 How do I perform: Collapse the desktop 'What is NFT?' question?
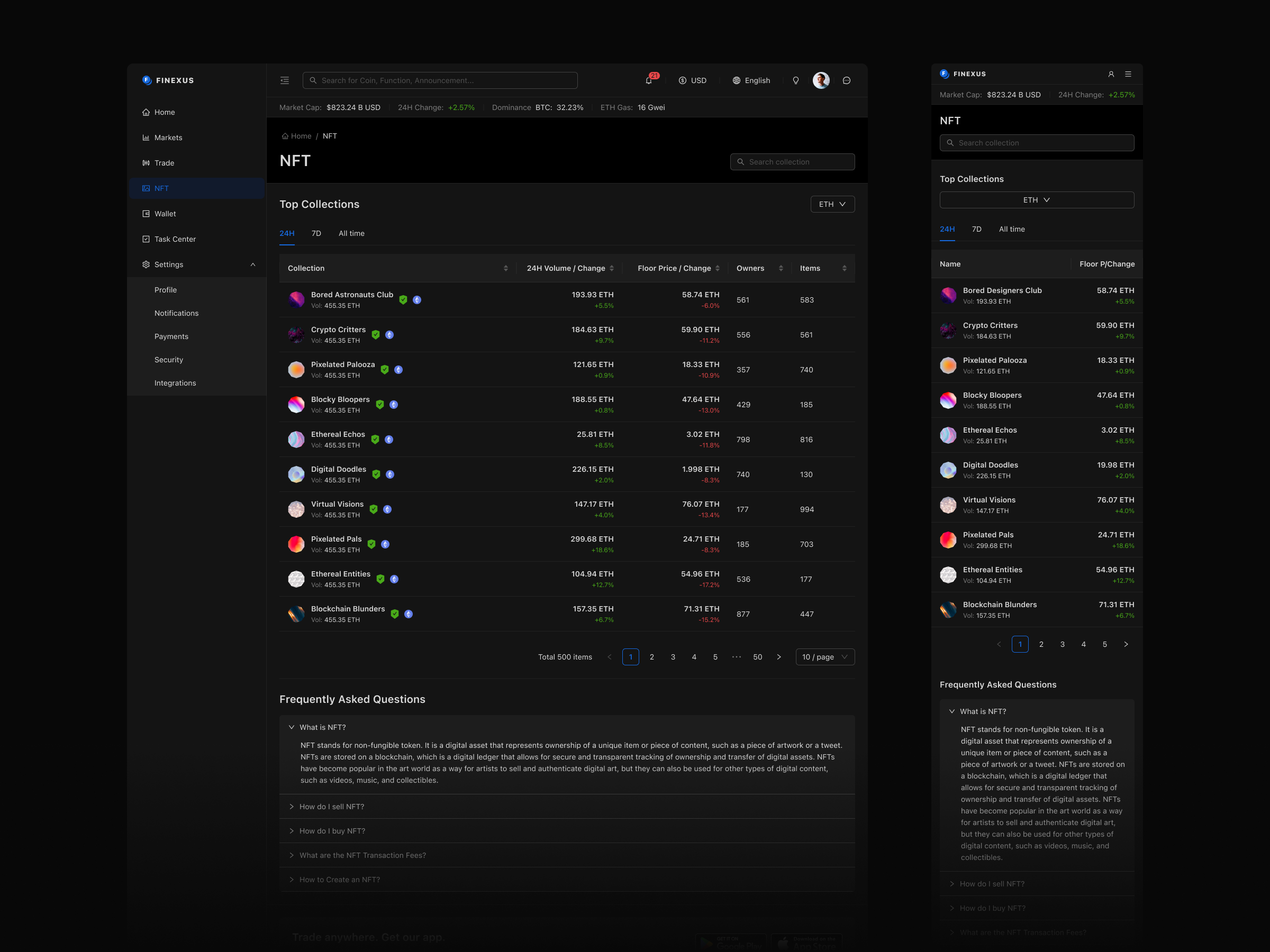pyautogui.click(x=567, y=727)
